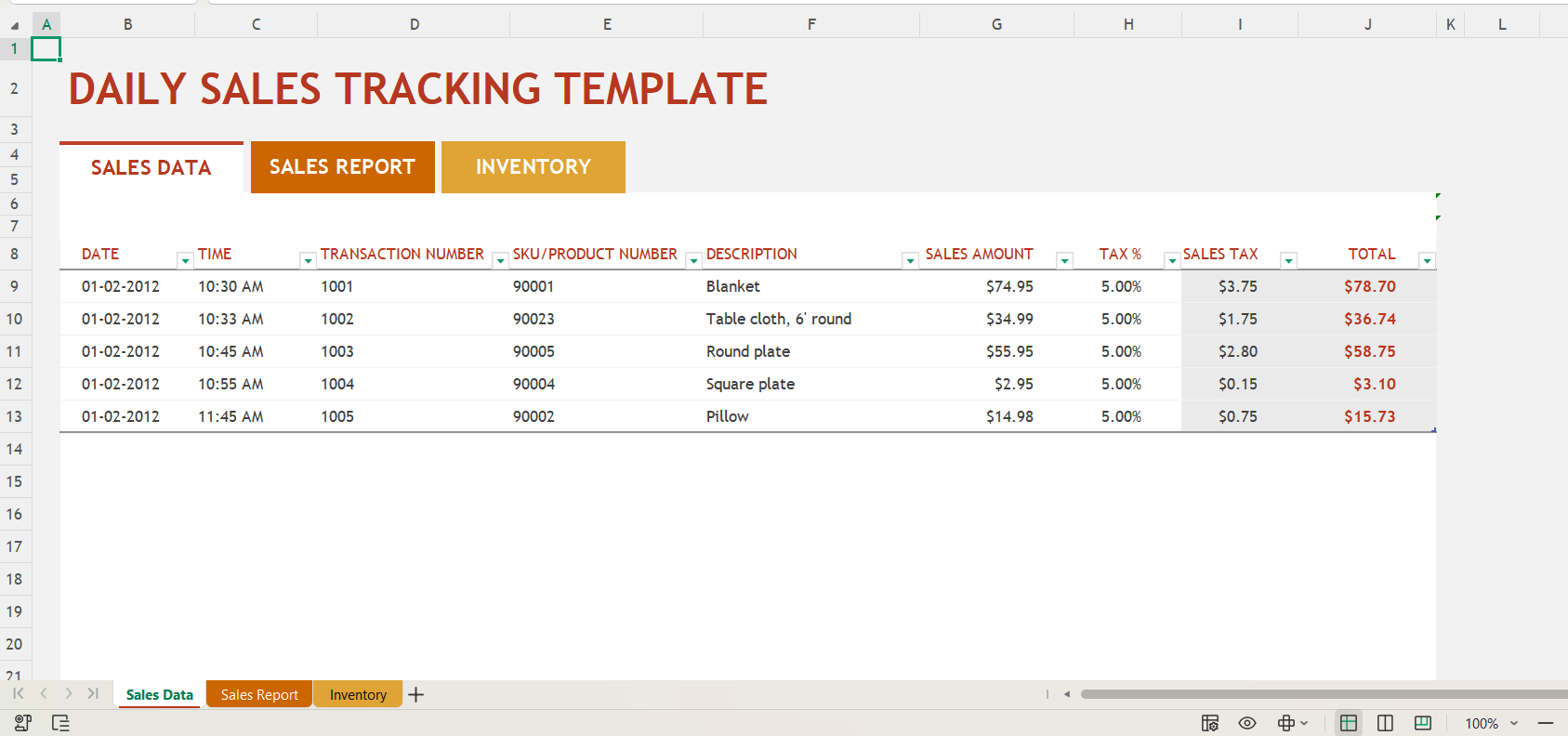Open the SALES TAX filter dropdown
1568x736 pixels.
pos(1288,261)
